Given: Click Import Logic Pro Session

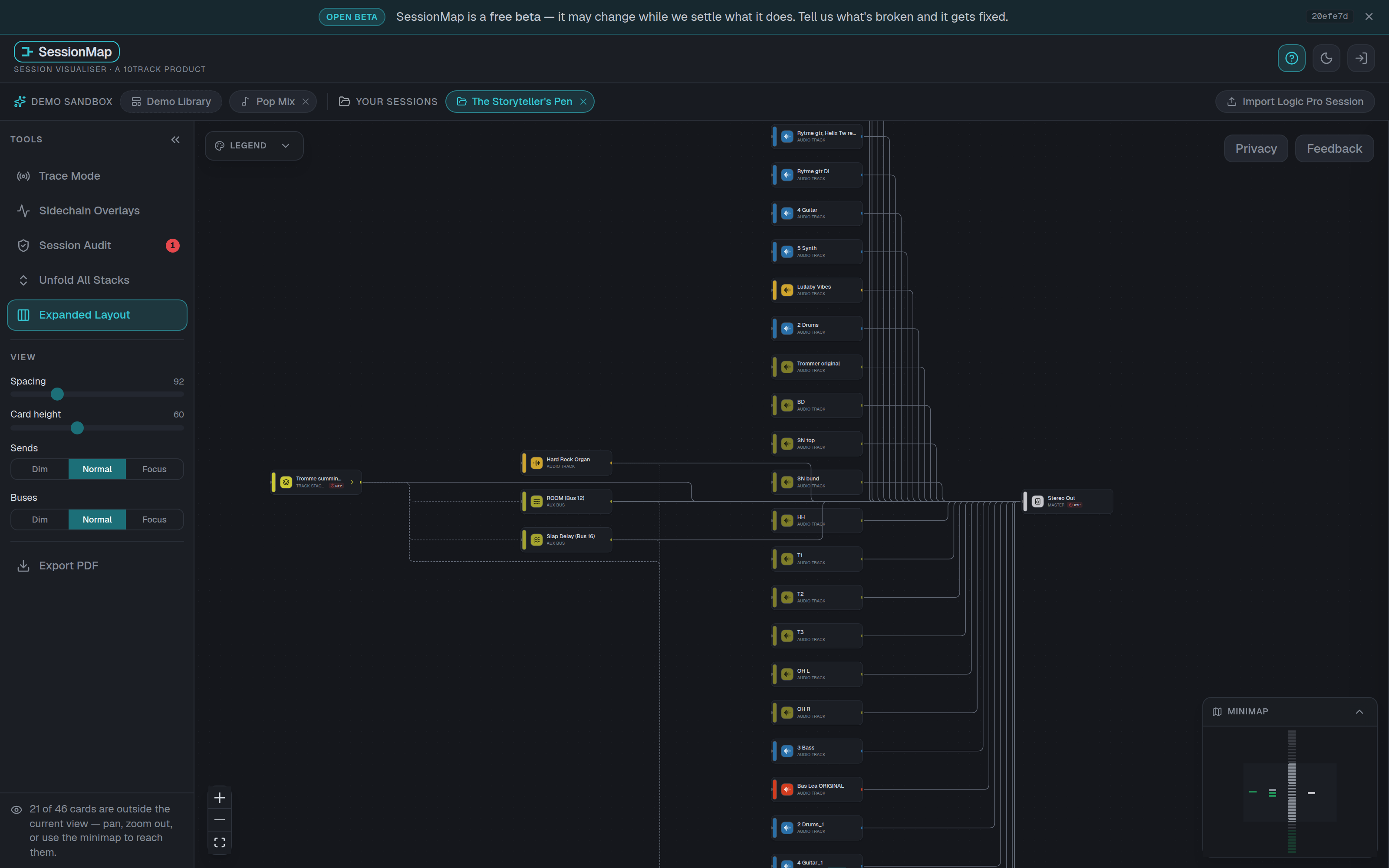Looking at the screenshot, I should click(x=1295, y=102).
